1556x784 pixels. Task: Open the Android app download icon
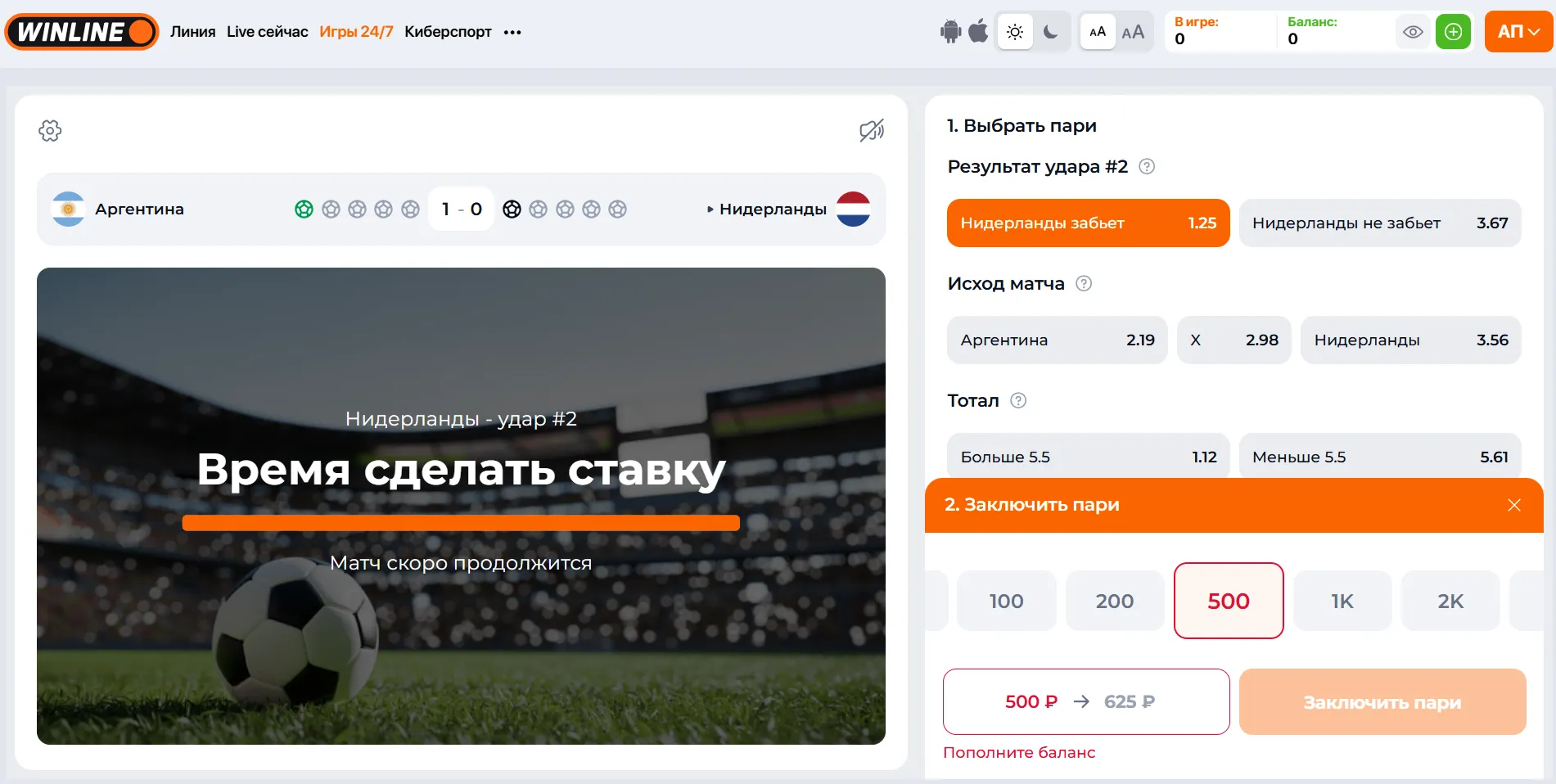point(950,32)
